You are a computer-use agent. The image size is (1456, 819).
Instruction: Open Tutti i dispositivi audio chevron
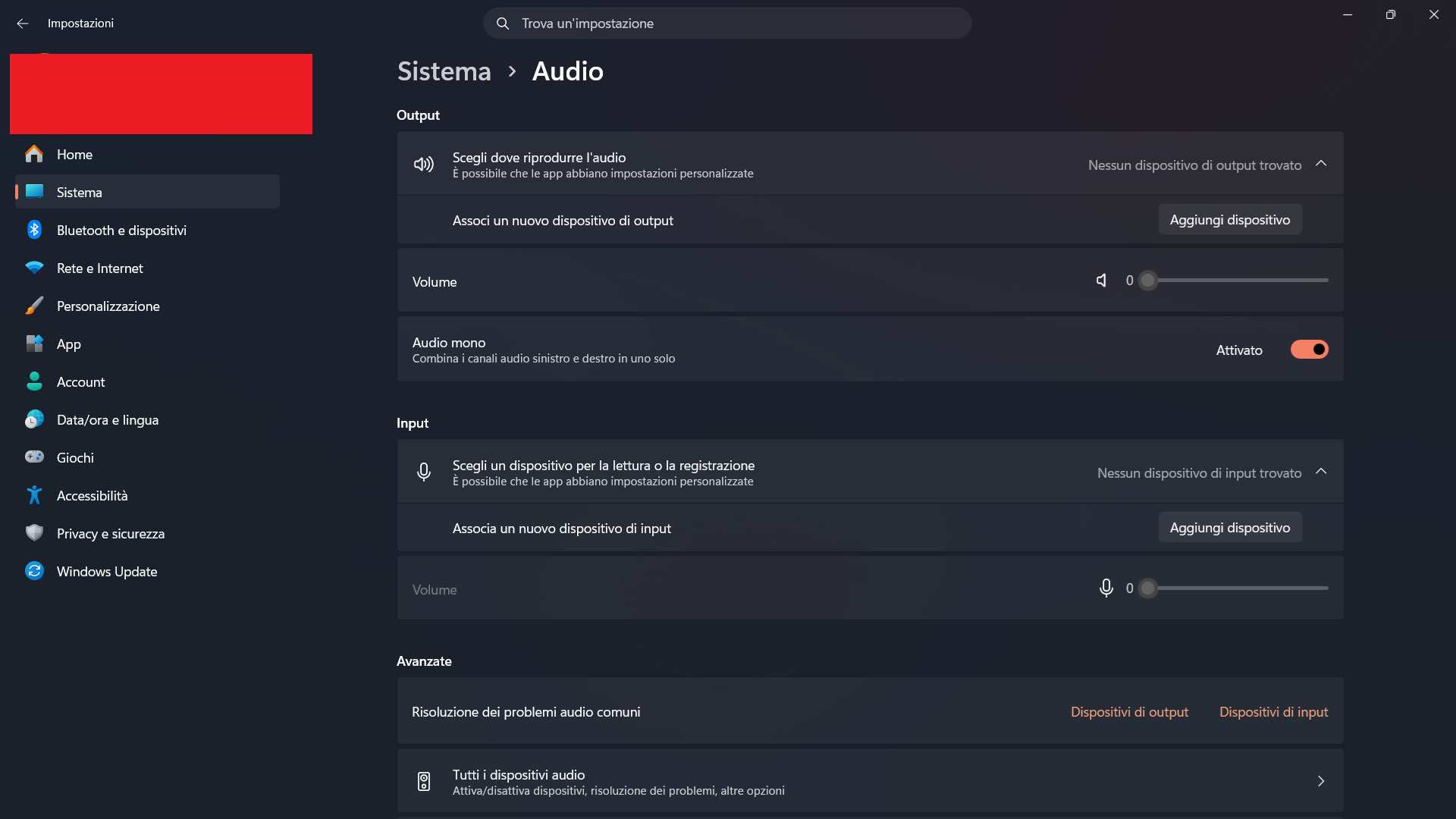pos(1321,781)
